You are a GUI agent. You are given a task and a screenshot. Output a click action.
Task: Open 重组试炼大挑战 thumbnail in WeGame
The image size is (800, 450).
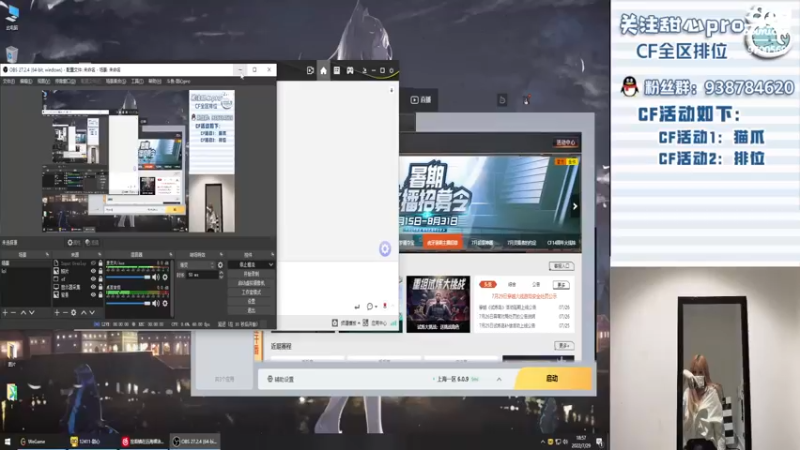pos(438,304)
